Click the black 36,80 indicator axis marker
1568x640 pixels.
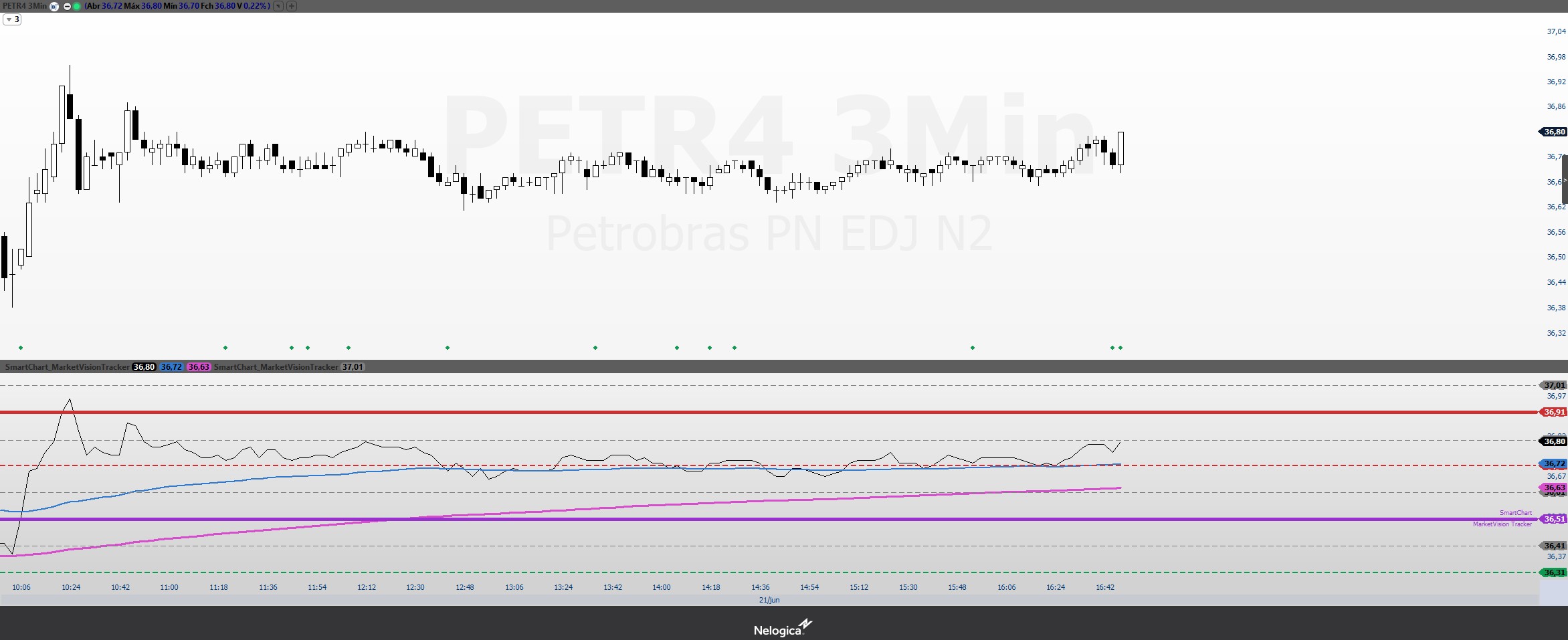(x=1553, y=441)
